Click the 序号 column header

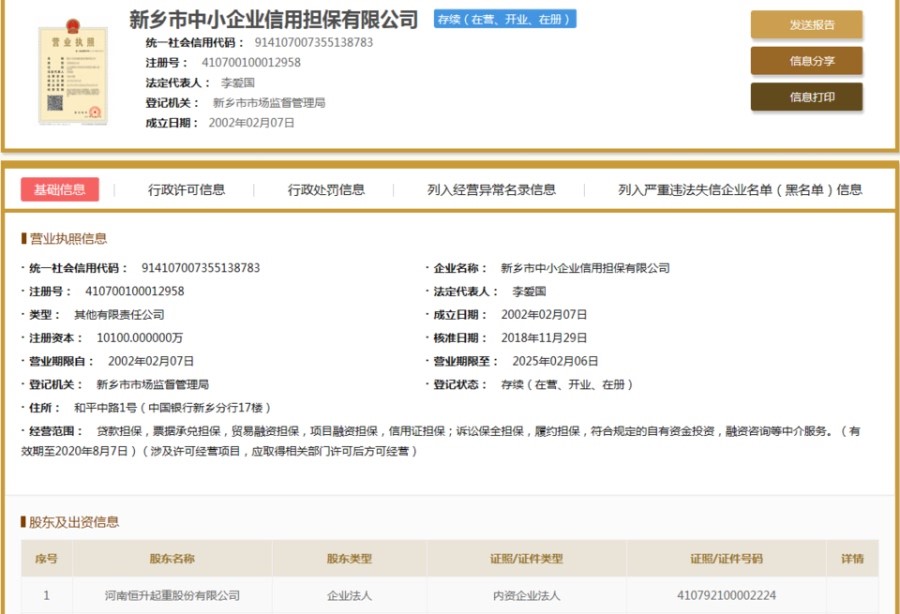pyautogui.click(x=46, y=559)
